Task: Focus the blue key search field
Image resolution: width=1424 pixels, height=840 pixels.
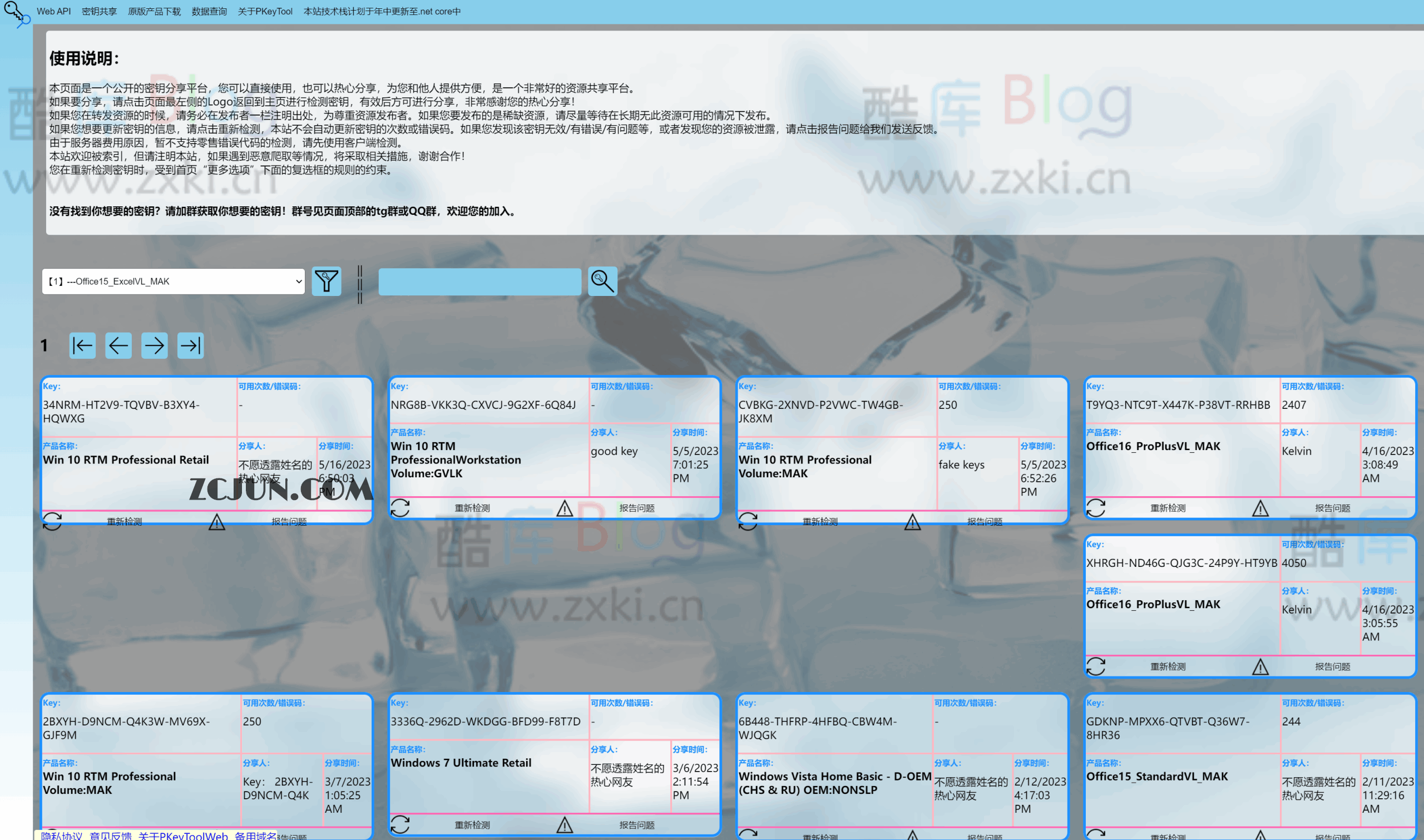Action: [x=480, y=281]
